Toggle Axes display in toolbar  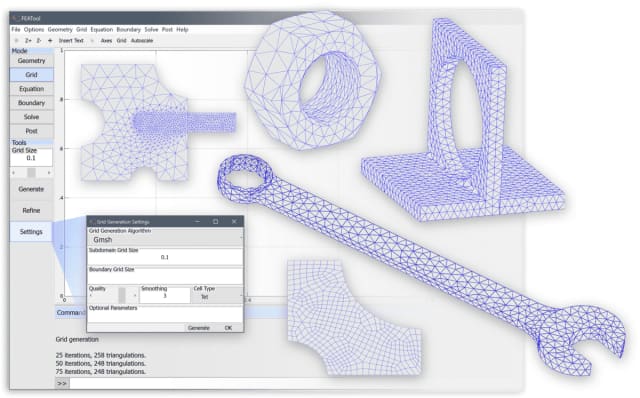(x=106, y=40)
